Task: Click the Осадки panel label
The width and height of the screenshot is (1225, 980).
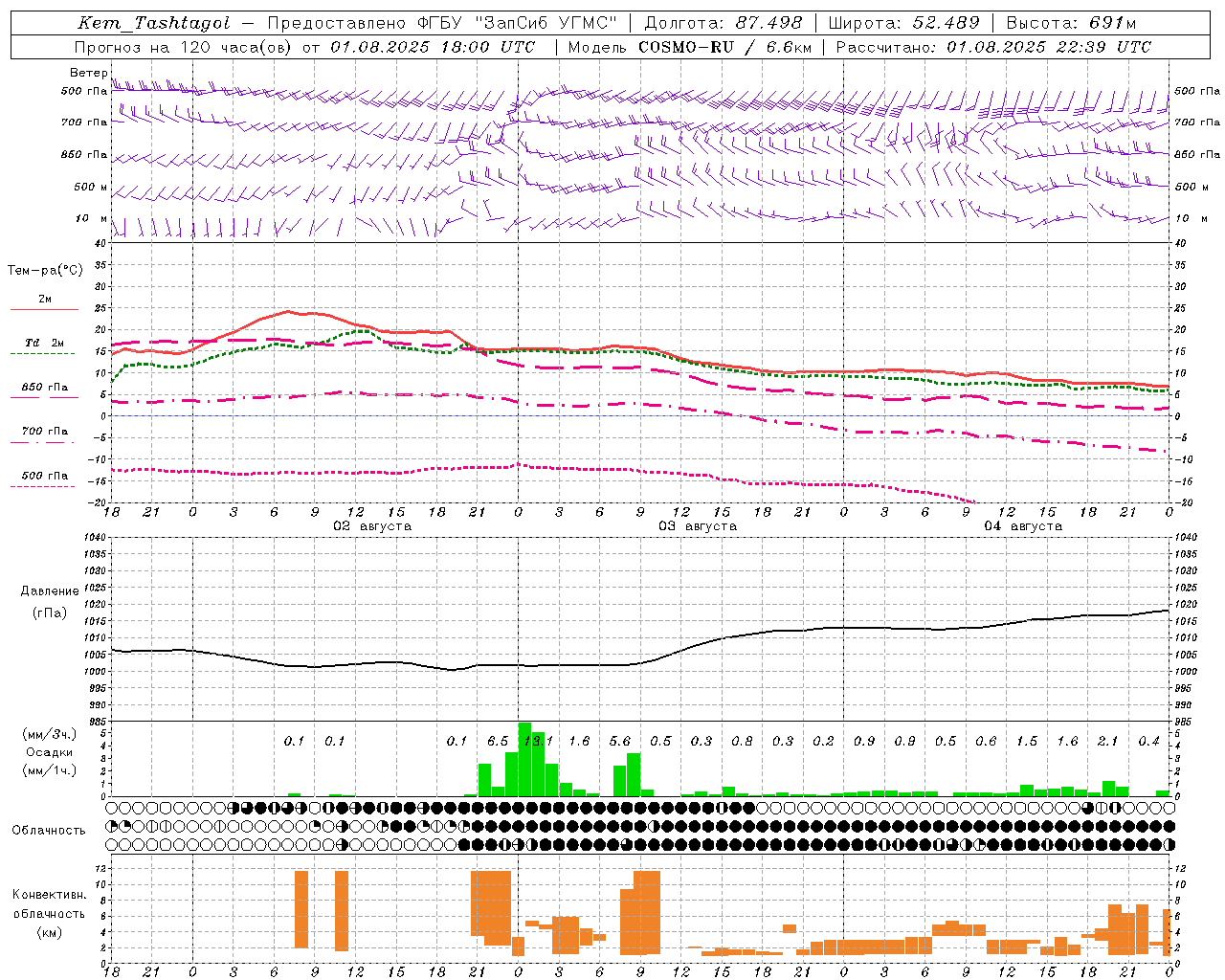Action: [x=49, y=752]
